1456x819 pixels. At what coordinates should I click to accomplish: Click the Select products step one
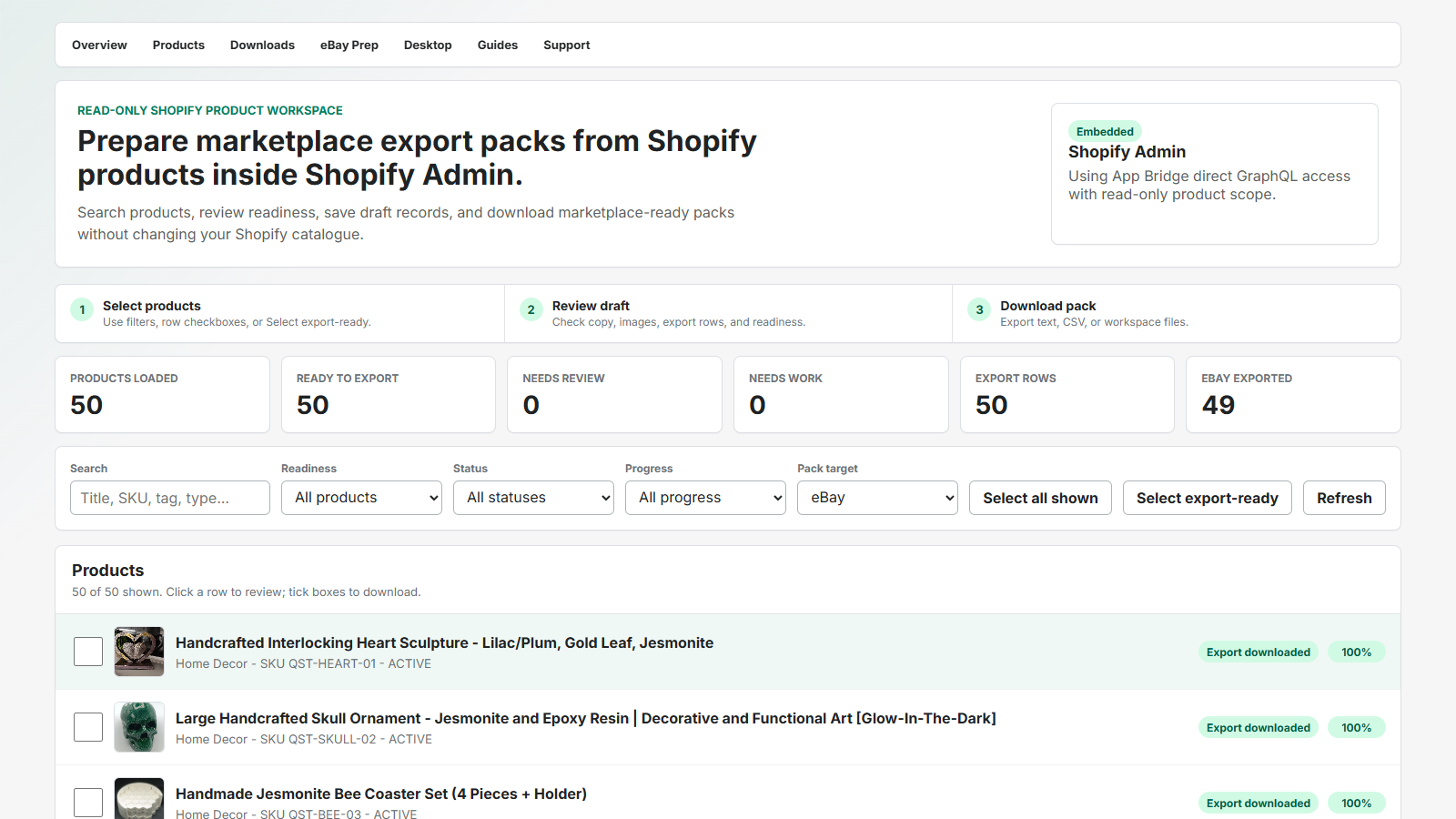point(280,313)
